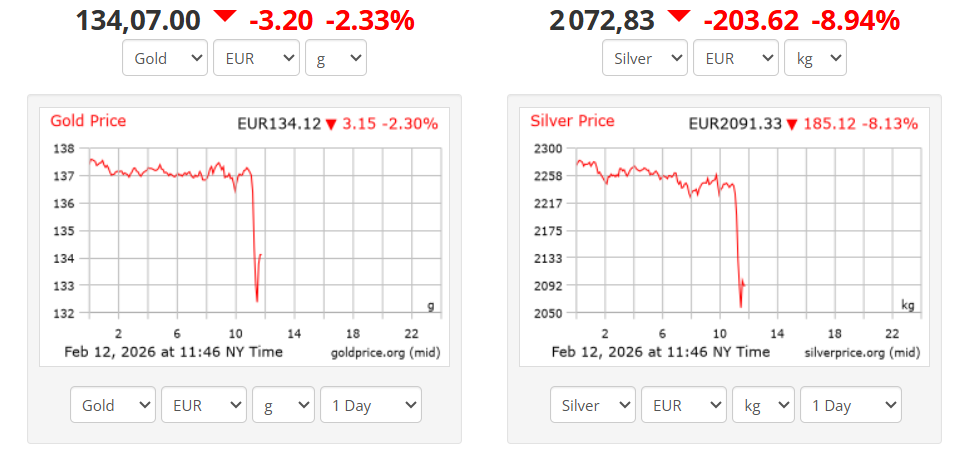Click the red down arrow beside gold price 134,07.00
Viewport: 958px width, 461px height.
tap(225, 16)
